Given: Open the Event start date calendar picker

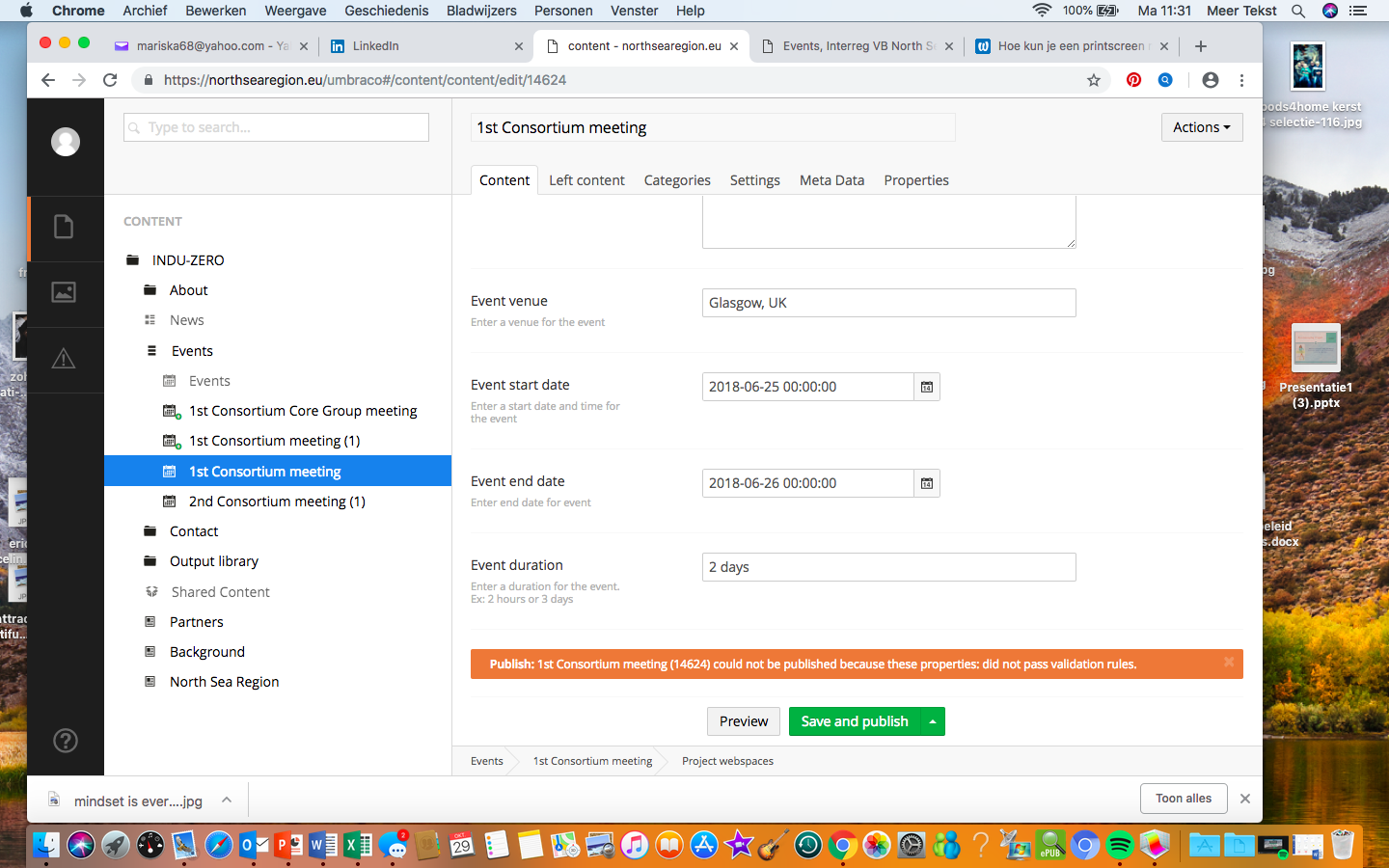Looking at the screenshot, I should point(926,387).
